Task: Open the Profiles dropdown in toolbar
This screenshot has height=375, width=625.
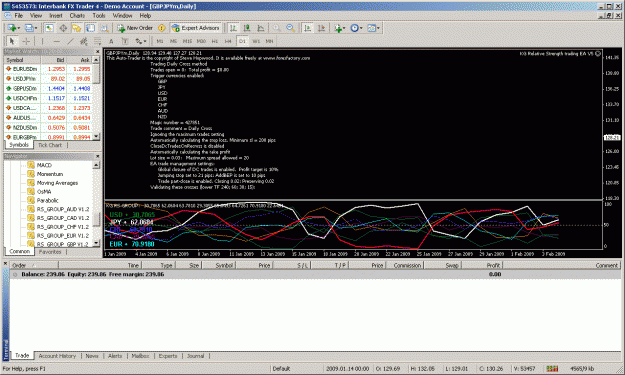Action: point(31,28)
